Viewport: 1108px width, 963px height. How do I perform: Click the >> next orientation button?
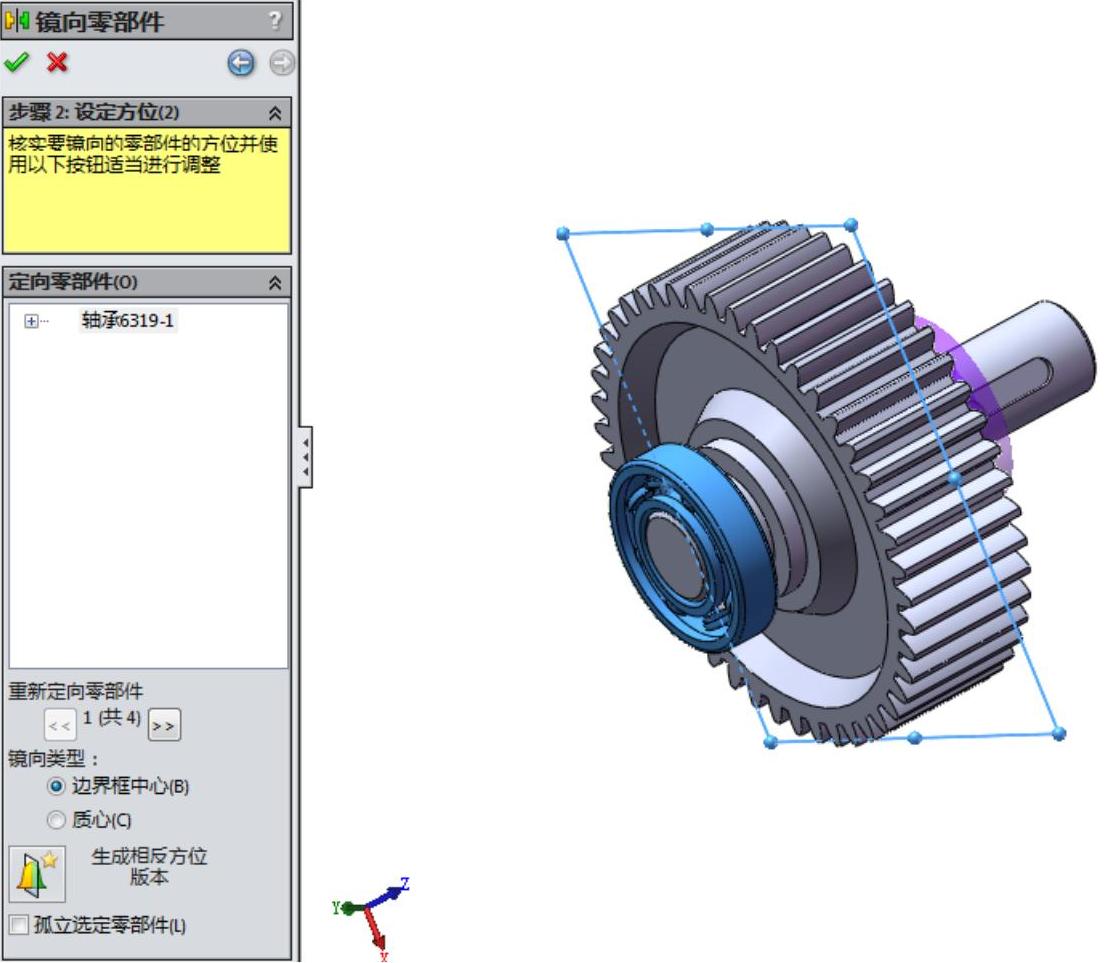pyautogui.click(x=164, y=725)
